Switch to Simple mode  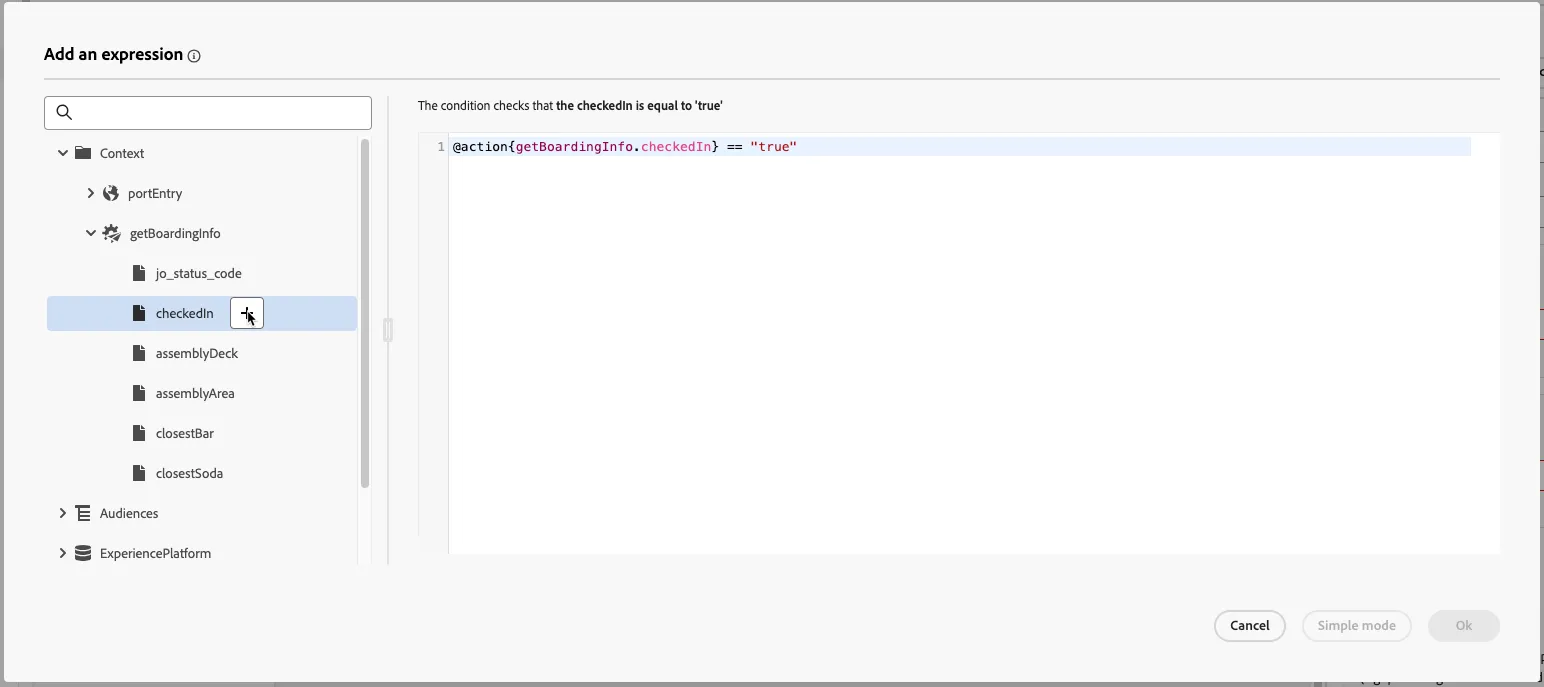(x=1357, y=626)
